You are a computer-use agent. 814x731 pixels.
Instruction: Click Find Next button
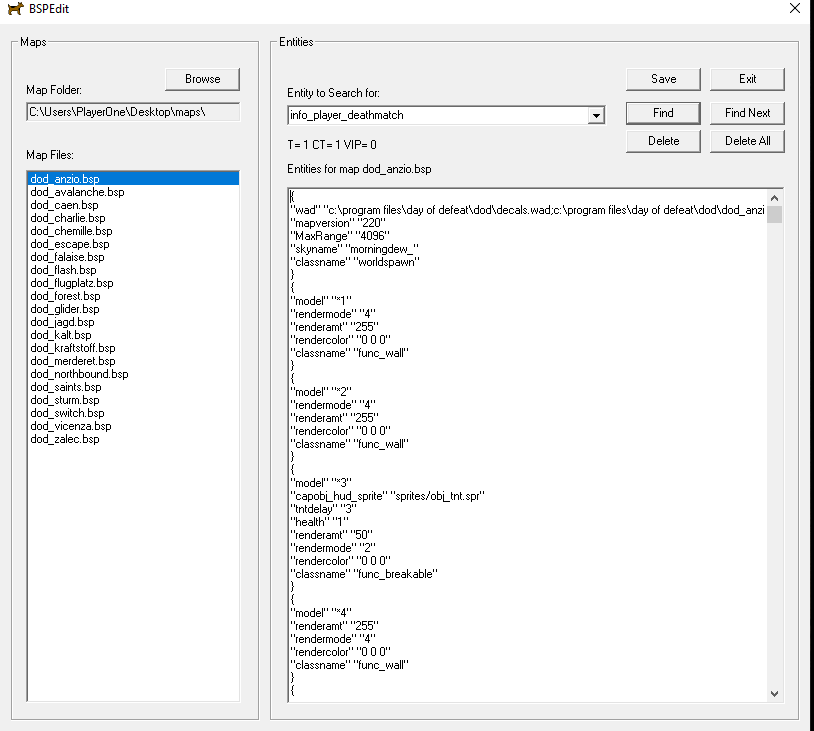pyautogui.click(x=748, y=113)
